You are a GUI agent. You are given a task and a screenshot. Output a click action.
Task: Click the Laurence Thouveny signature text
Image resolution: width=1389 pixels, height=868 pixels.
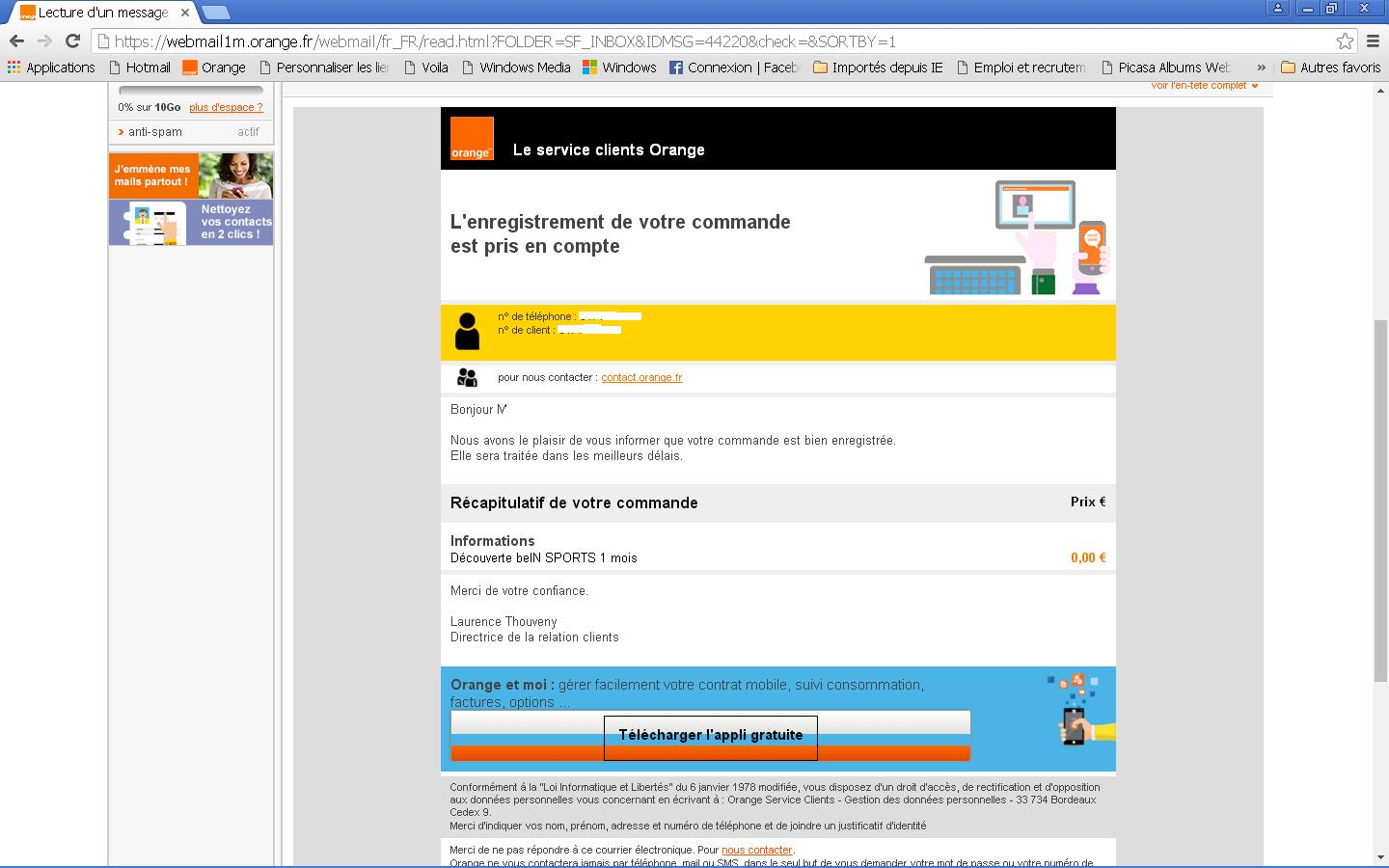pos(504,621)
